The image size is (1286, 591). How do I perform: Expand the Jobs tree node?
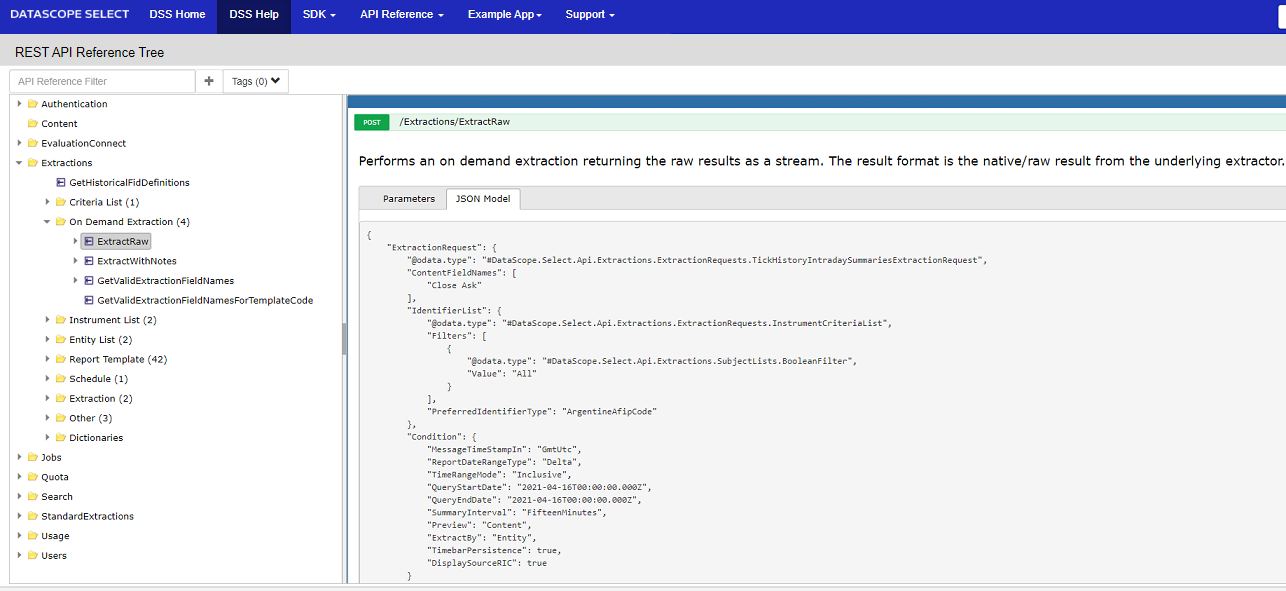19,457
